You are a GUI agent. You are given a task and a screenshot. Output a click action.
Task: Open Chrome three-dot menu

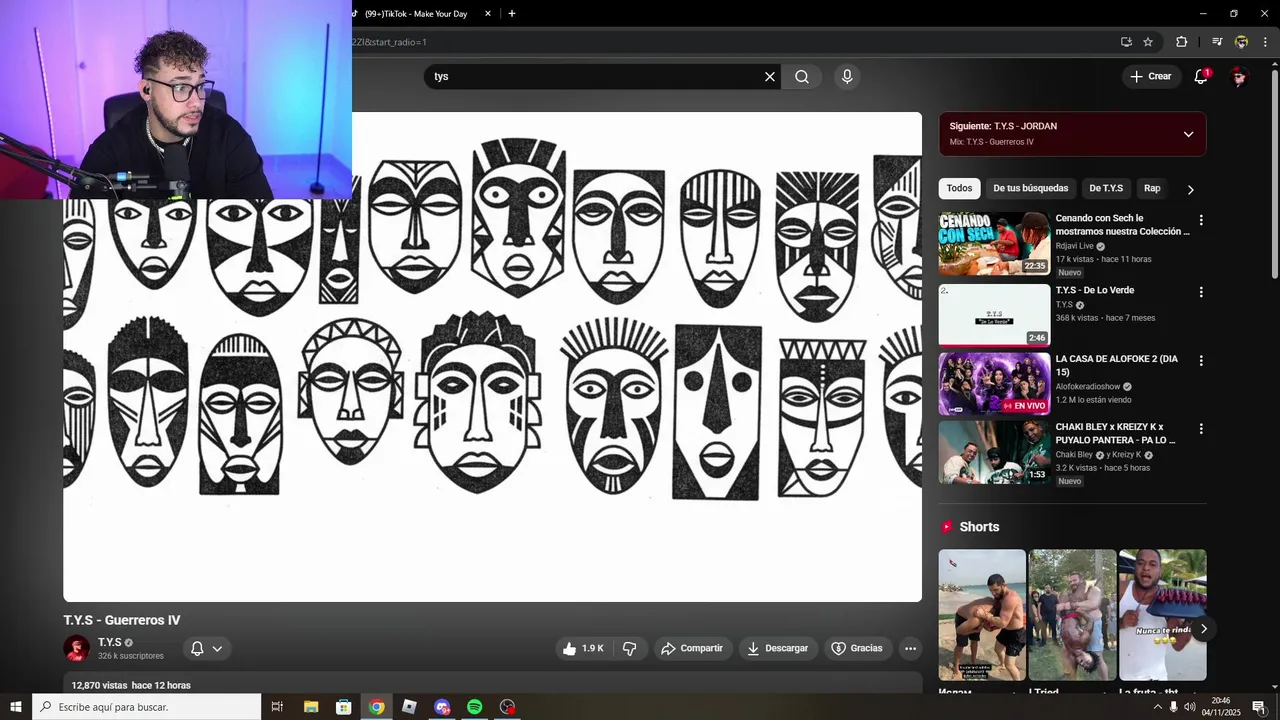pyautogui.click(x=1265, y=42)
